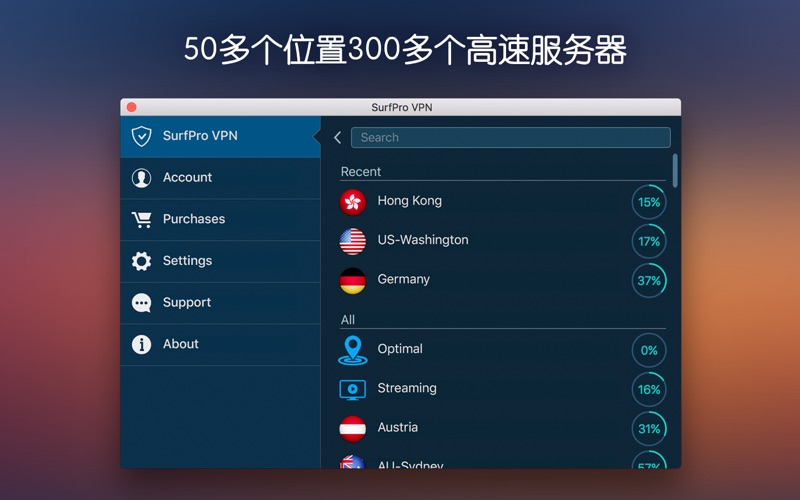Go back using the left chevron

click(x=337, y=137)
